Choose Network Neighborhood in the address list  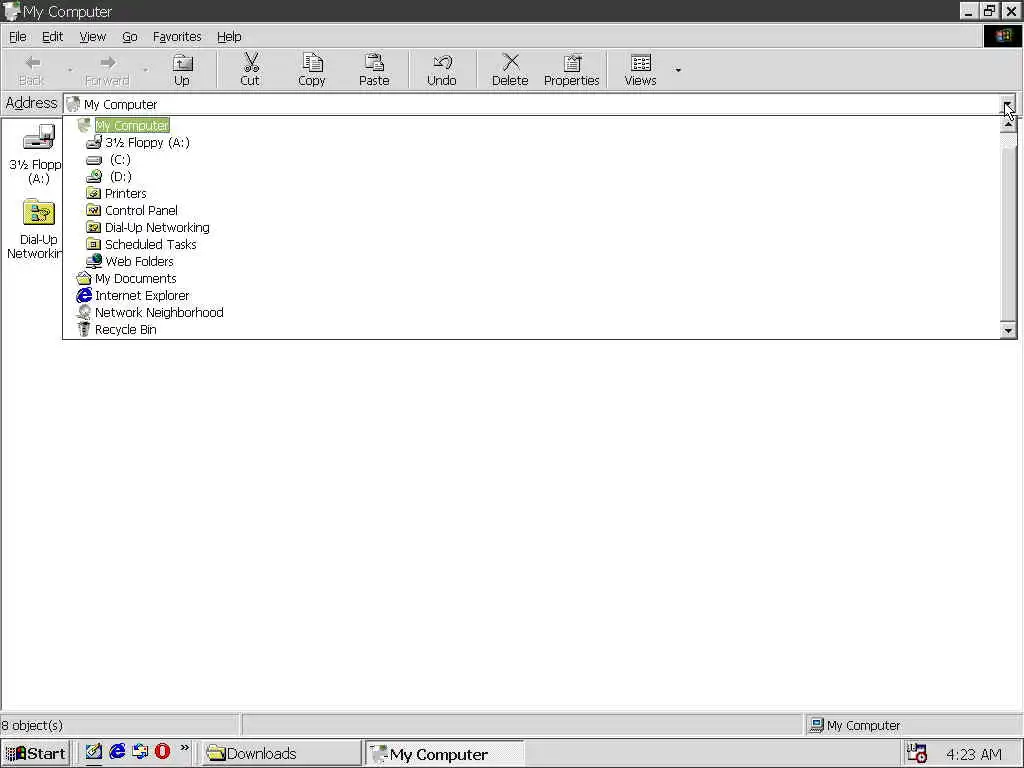pos(159,312)
